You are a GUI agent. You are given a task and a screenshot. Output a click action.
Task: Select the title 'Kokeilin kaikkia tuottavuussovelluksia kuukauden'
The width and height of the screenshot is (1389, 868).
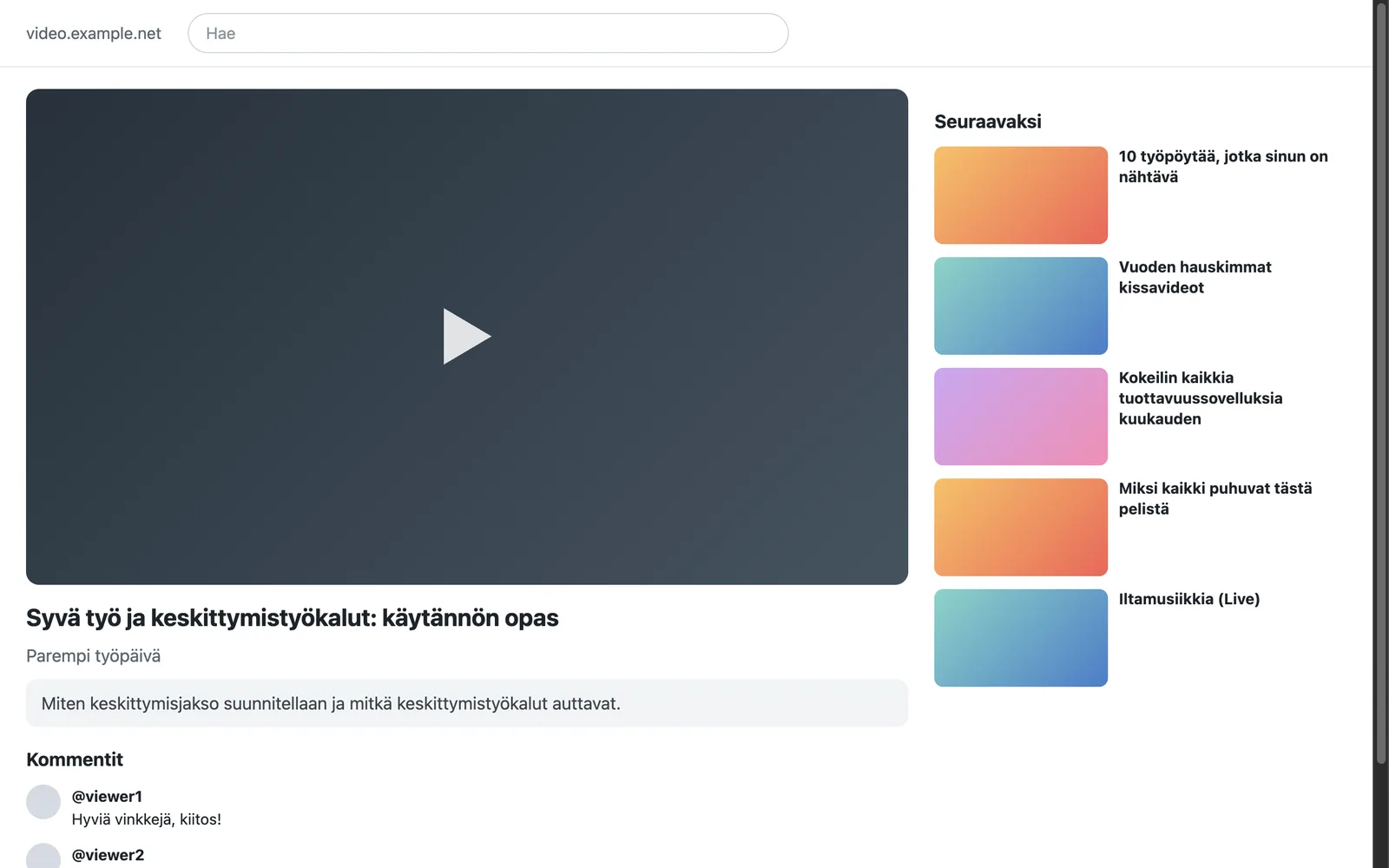click(x=1201, y=398)
